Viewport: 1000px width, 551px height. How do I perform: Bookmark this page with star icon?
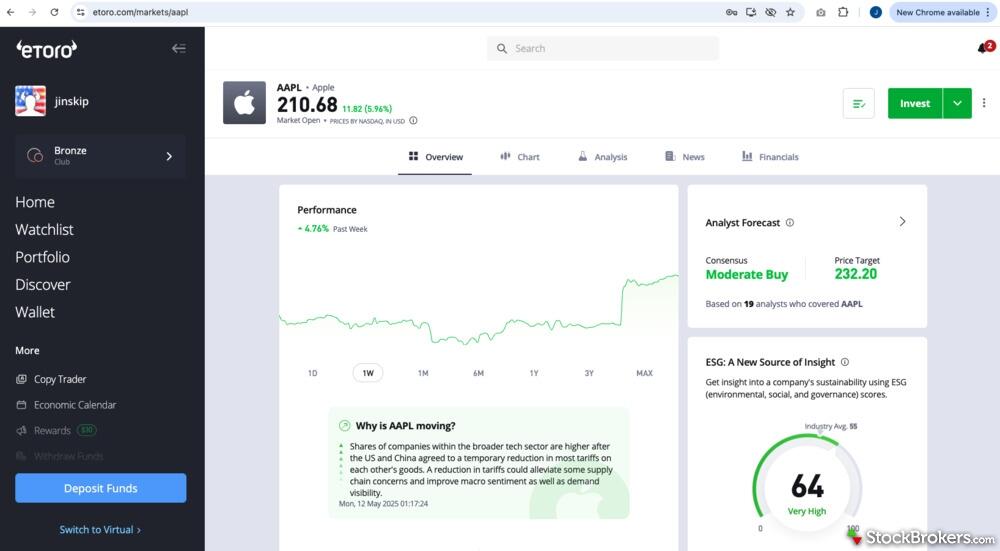click(x=790, y=12)
